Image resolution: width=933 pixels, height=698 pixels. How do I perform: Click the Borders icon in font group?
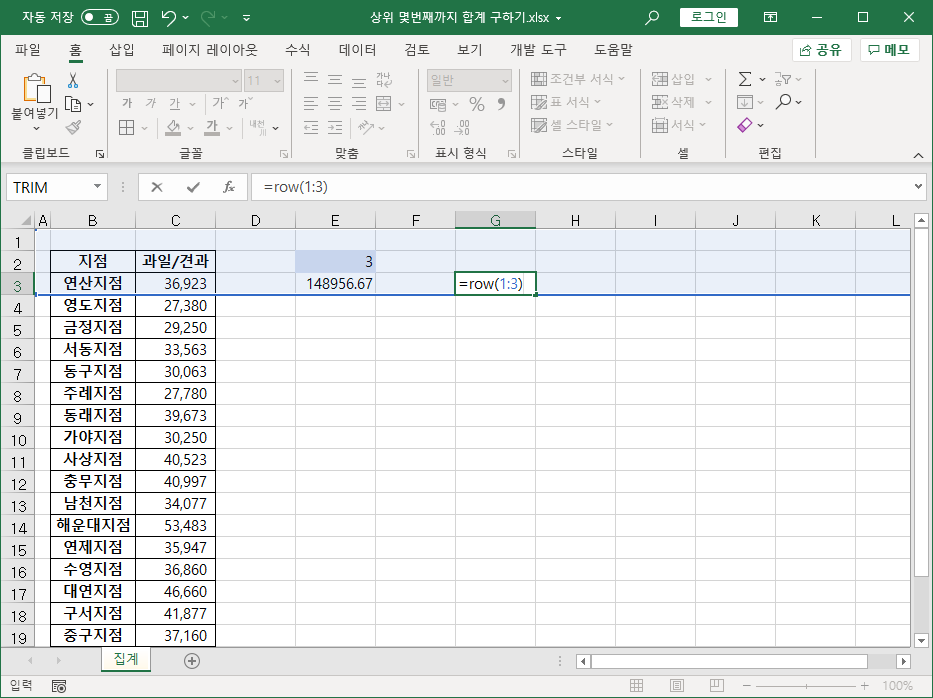(127, 127)
